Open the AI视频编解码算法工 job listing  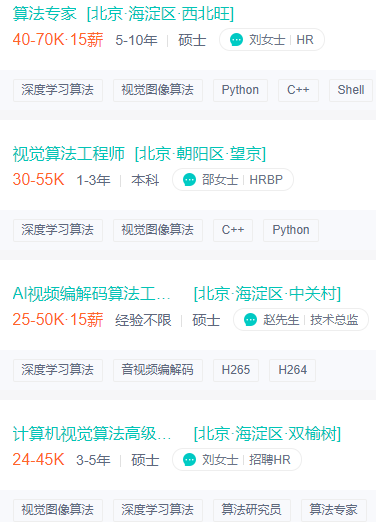(91, 294)
